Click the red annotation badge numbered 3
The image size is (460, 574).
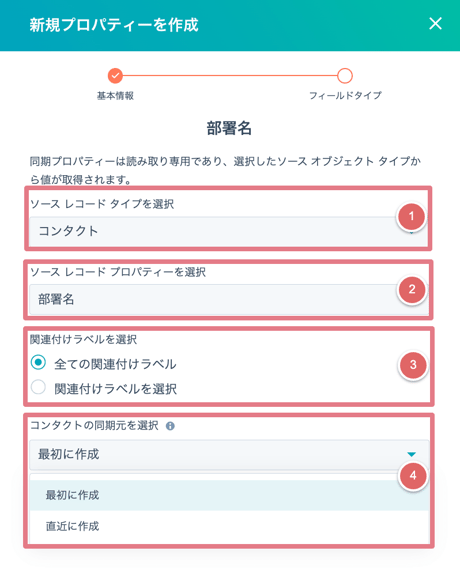413,365
